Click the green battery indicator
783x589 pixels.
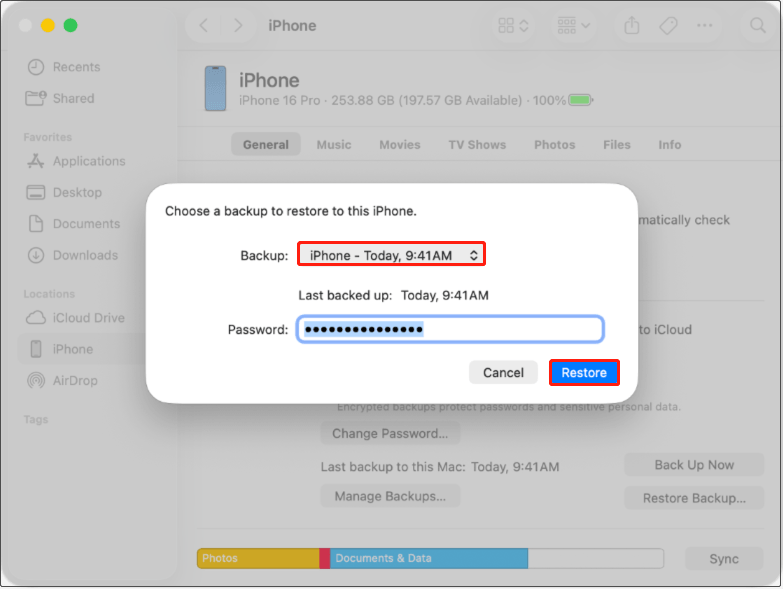point(581,100)
